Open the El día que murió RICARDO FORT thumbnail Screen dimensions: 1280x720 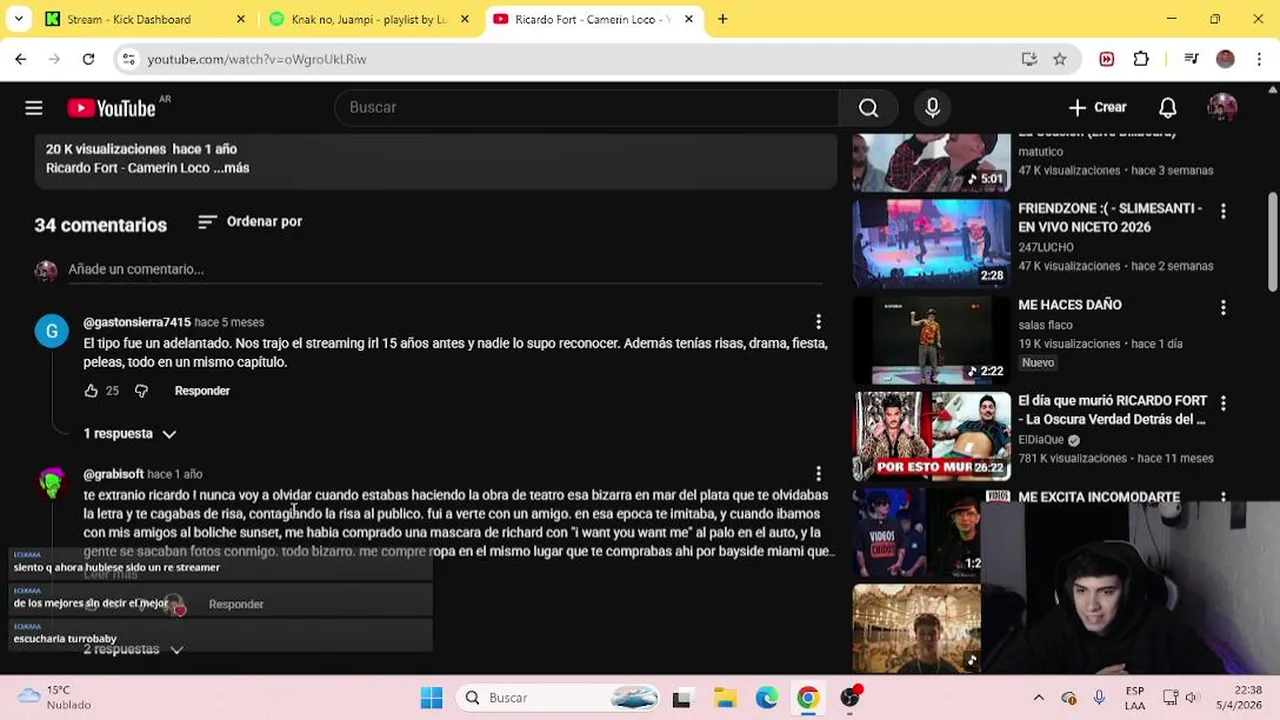point(931,436)
